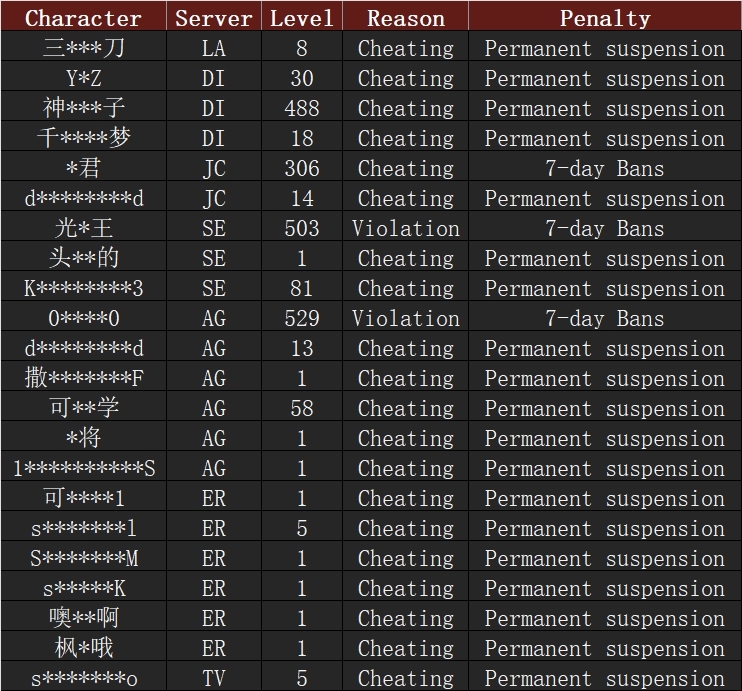Select character name K********3
This screenshot has width=742, height=691.
pyautogui.click(x=83, y=288)
